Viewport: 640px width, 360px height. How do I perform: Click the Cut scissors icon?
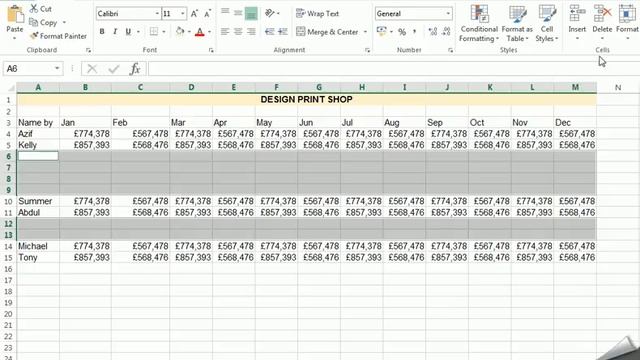point(34,9)
